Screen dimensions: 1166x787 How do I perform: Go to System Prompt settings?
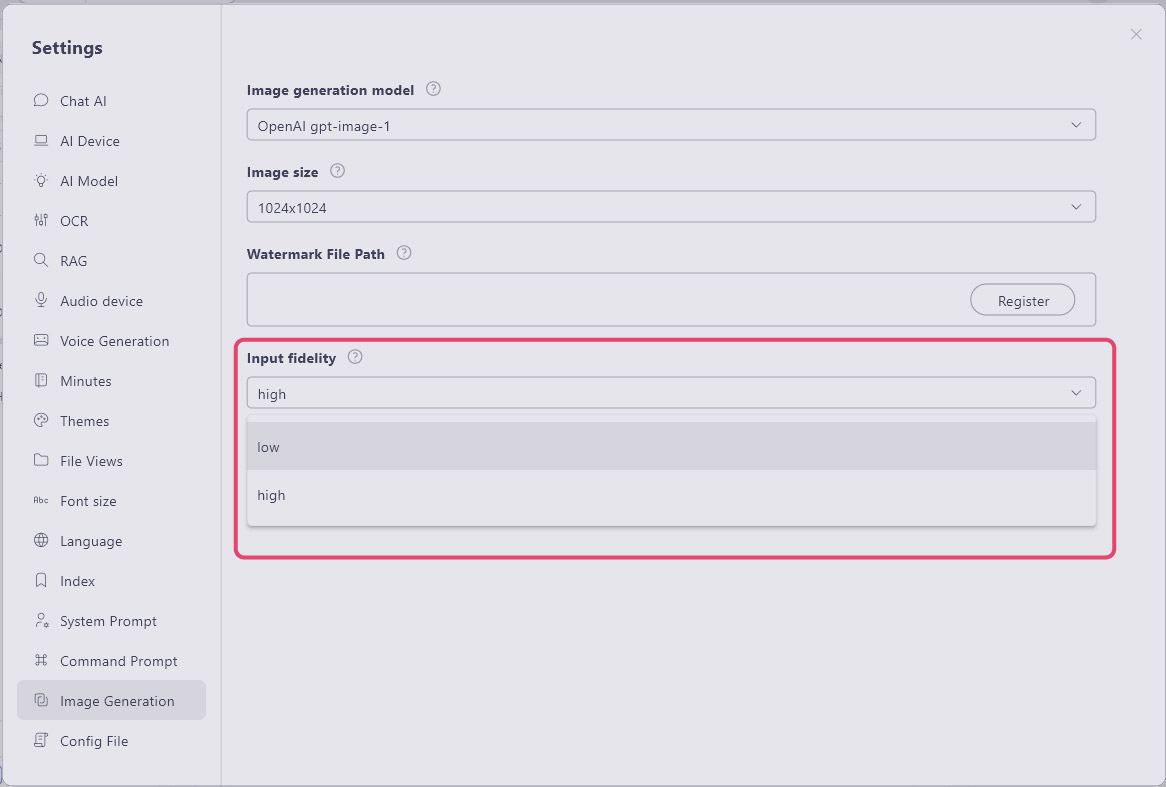[x=108, y=621]
